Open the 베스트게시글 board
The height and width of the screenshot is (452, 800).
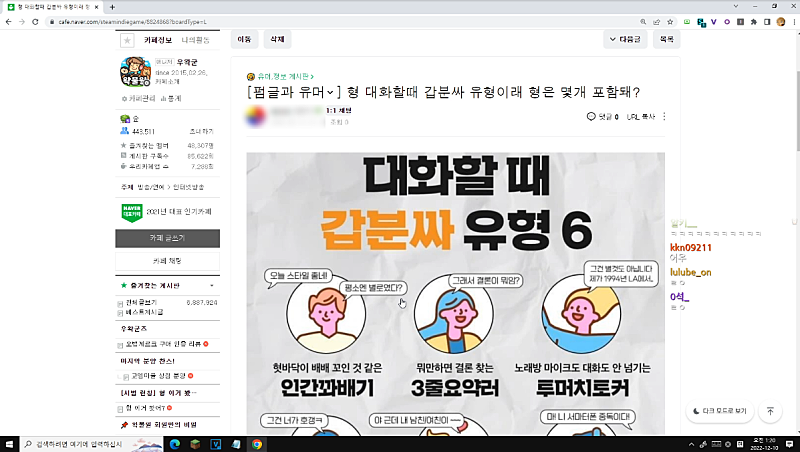pyautogui.click(x=145, y=312)
